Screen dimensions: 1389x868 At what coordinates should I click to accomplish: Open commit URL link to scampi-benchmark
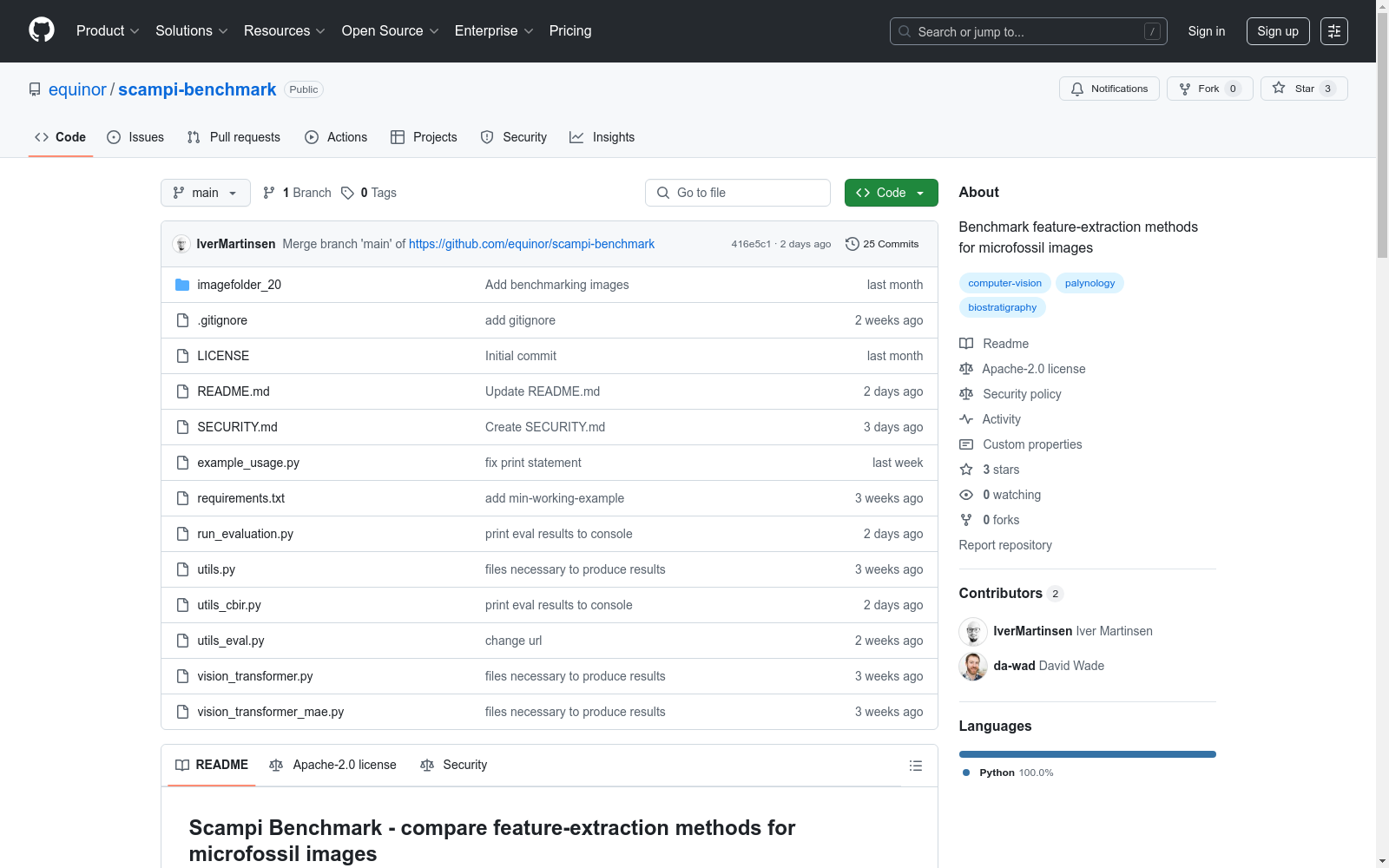531,244
